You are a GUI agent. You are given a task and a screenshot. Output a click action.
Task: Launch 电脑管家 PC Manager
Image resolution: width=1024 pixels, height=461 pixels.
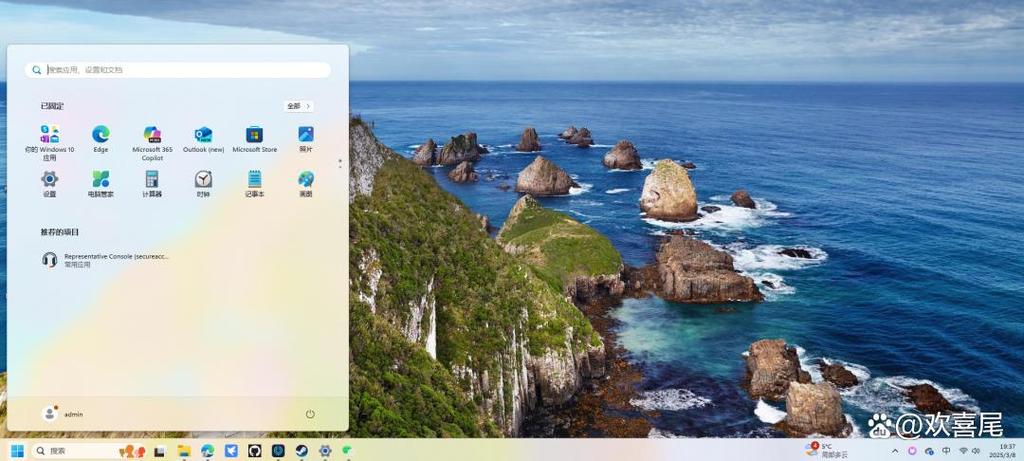click(x=101, y=184)
